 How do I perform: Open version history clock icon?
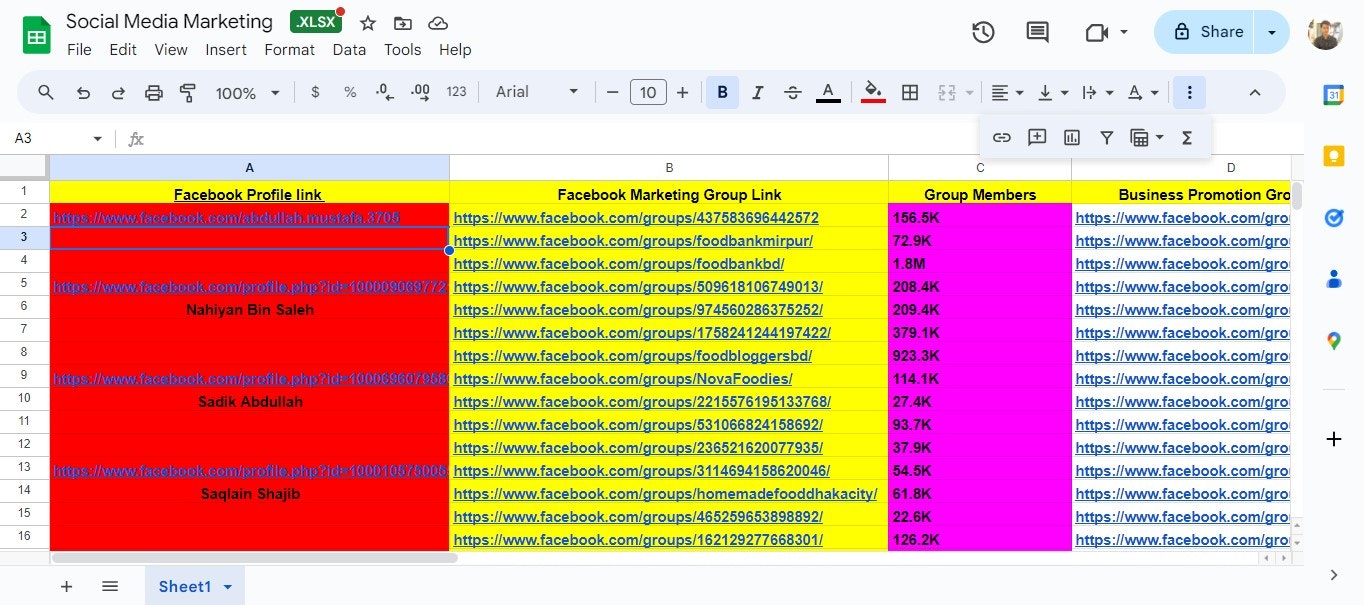(983, 32)
